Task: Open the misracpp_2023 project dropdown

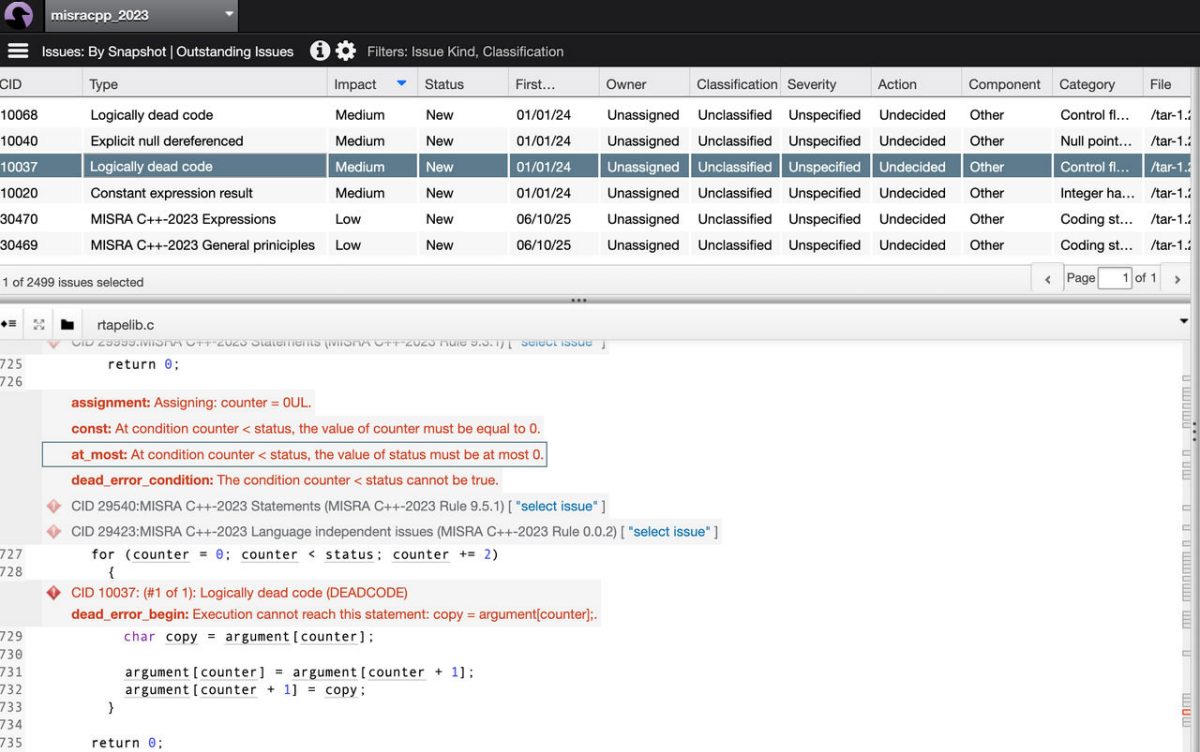Action: click(x=229, y=14)
